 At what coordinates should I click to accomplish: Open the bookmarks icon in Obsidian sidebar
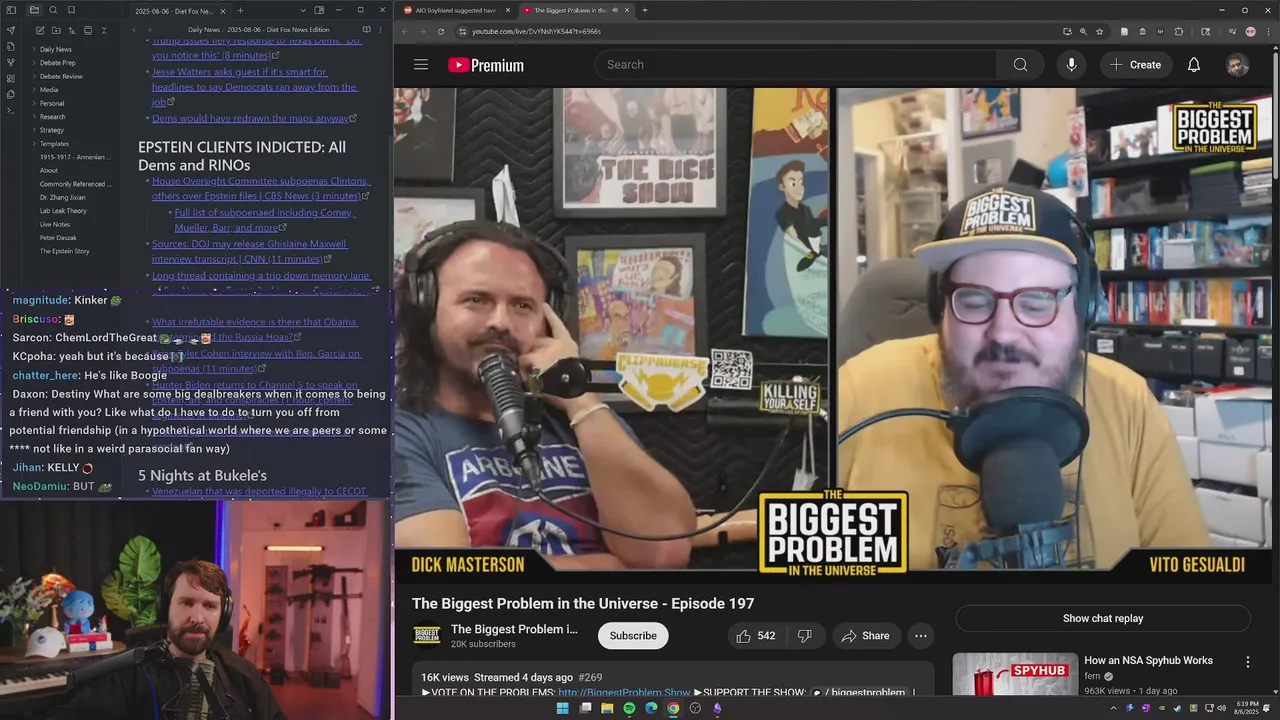[72, 10]
